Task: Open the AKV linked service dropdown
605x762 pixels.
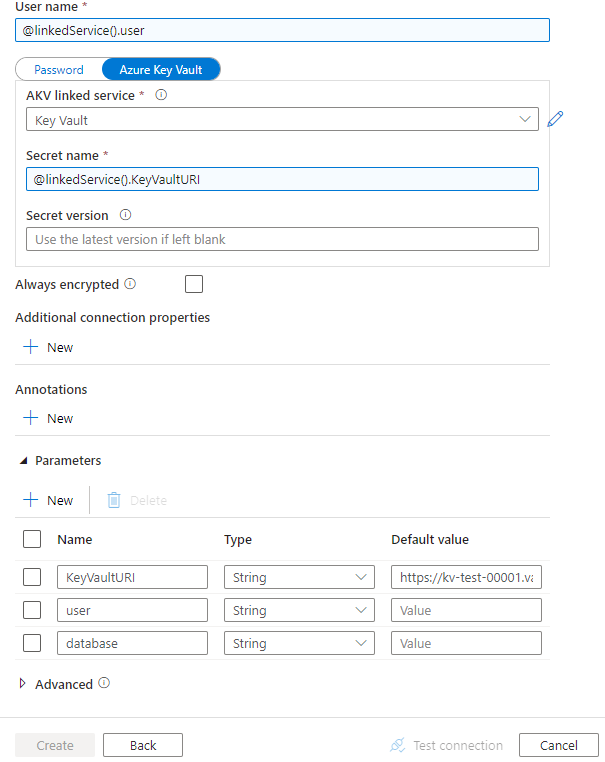Action: (282, 120)
